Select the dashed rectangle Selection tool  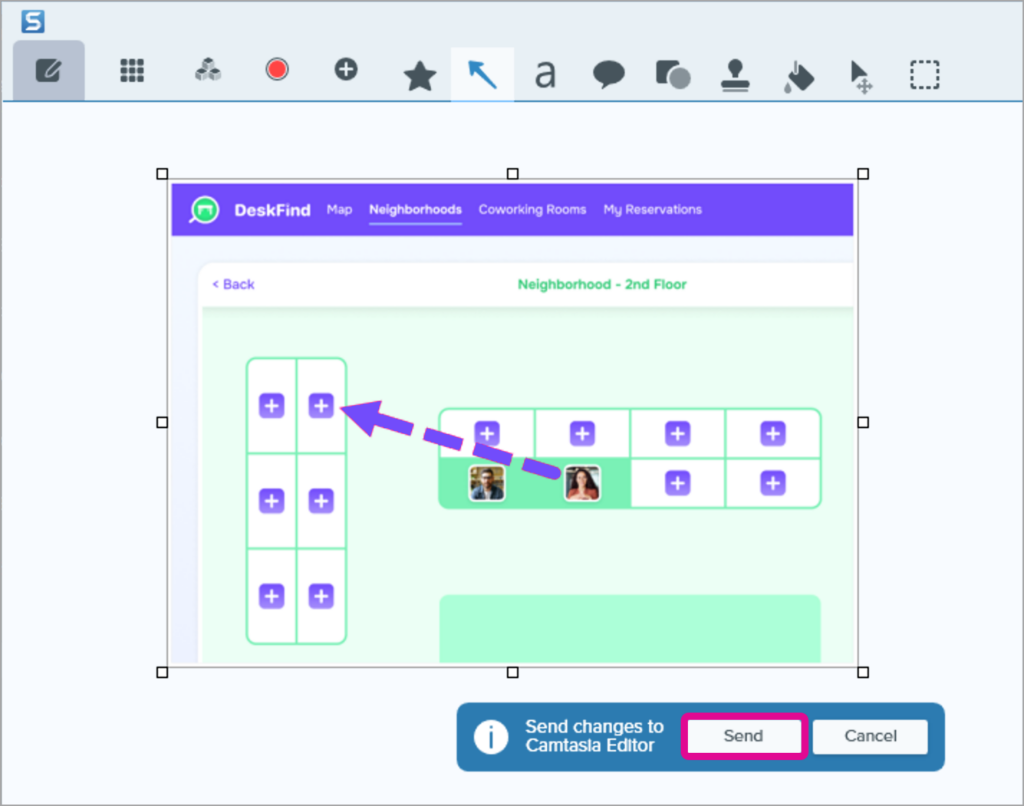pyautogui.click(x=924, y=75)
